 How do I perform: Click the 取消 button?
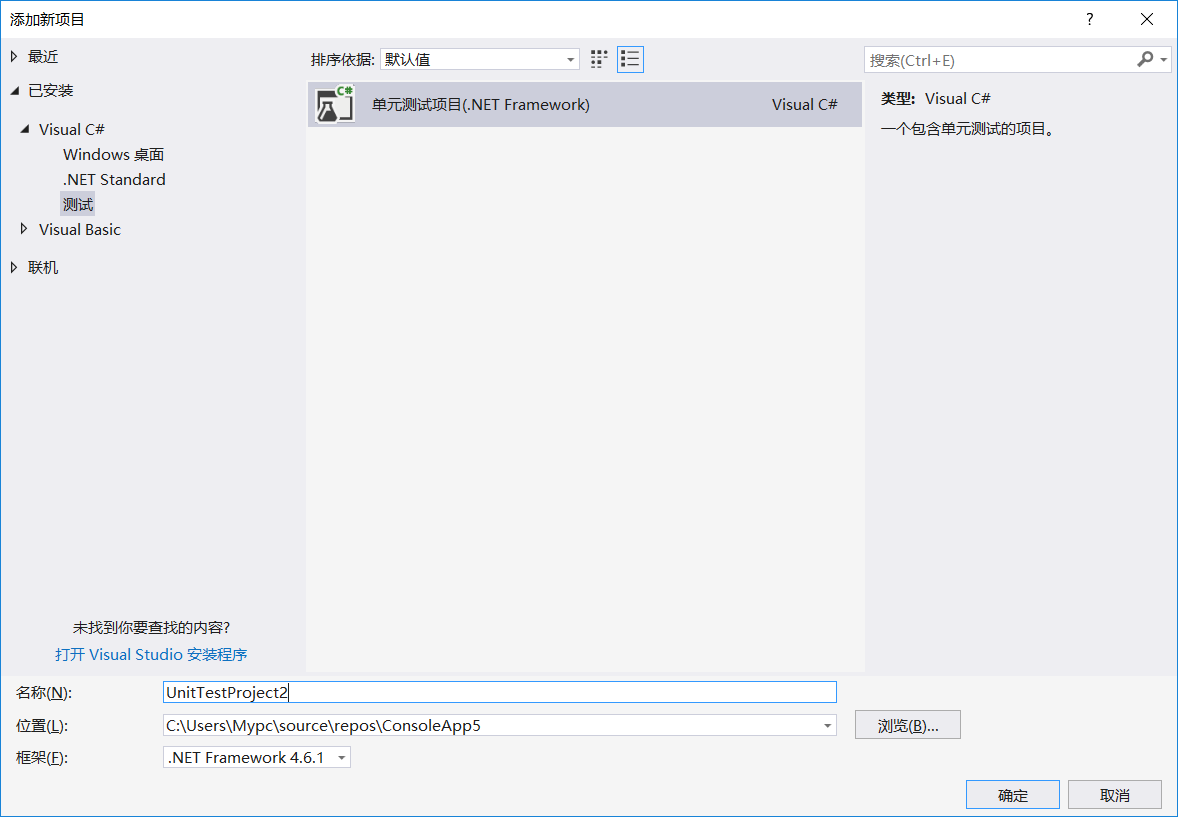[x=1115, y=794]
